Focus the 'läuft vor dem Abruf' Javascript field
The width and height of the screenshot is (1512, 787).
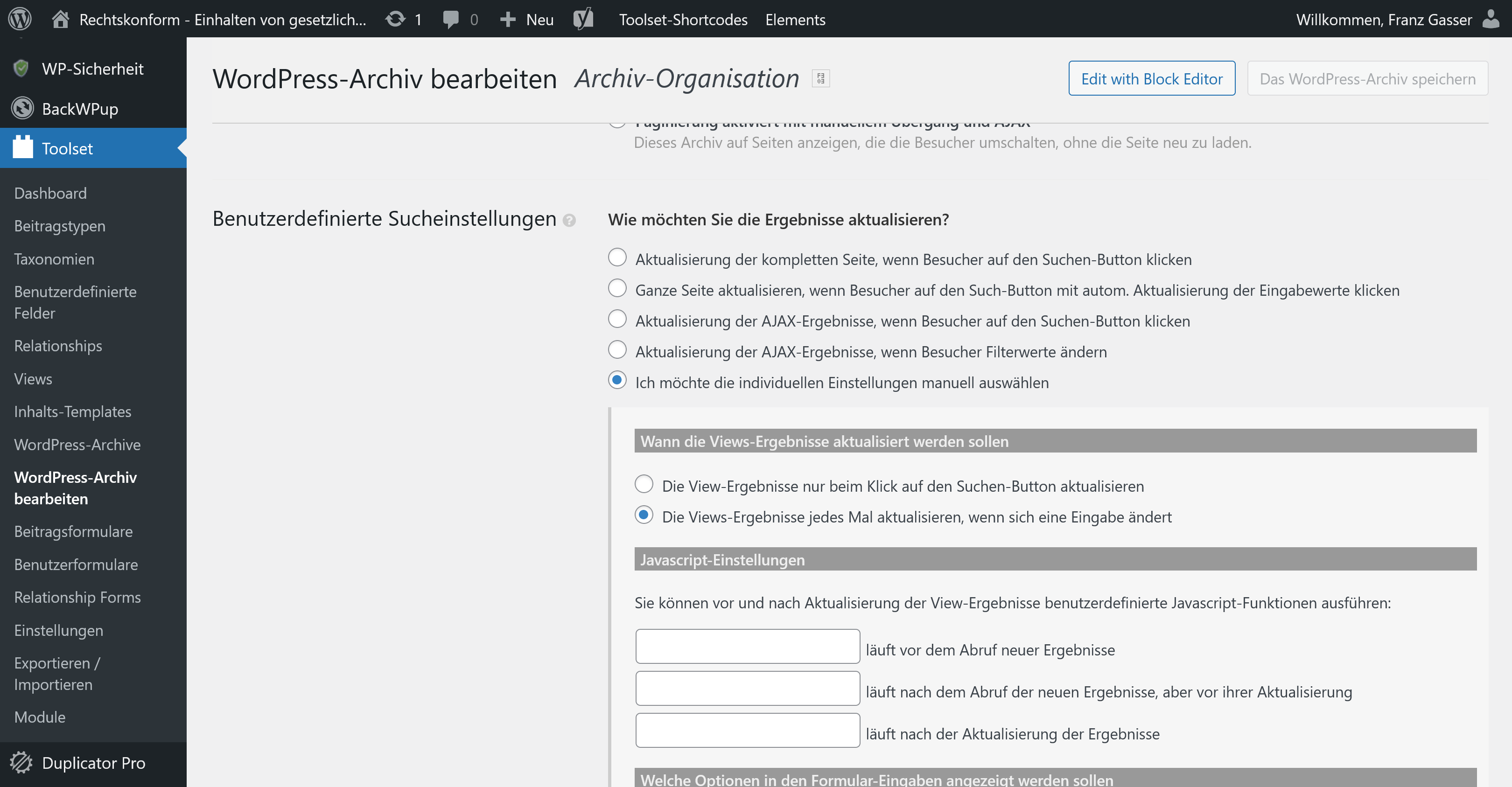point(748,646)
